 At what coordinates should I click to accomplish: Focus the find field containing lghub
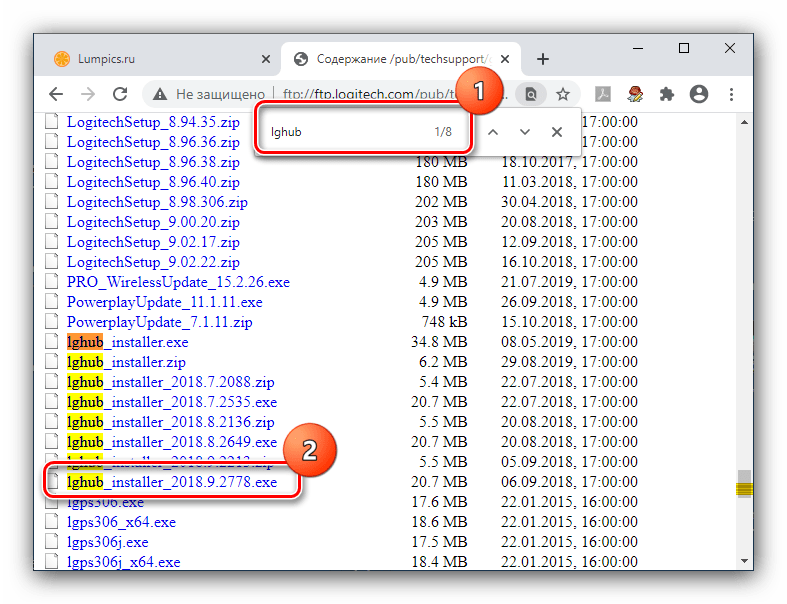(361, 132)
